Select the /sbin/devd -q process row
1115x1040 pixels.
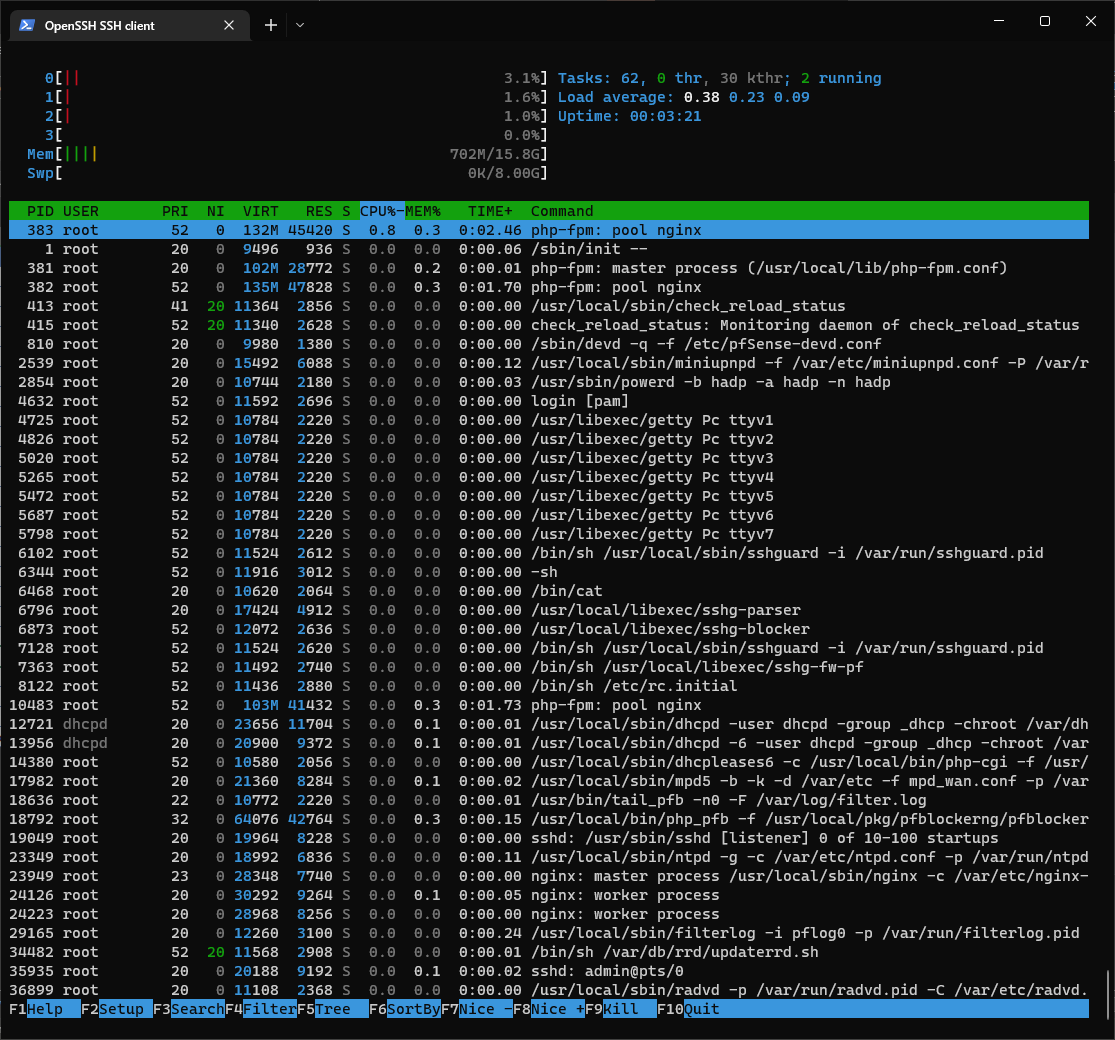(x=548, y=344)
